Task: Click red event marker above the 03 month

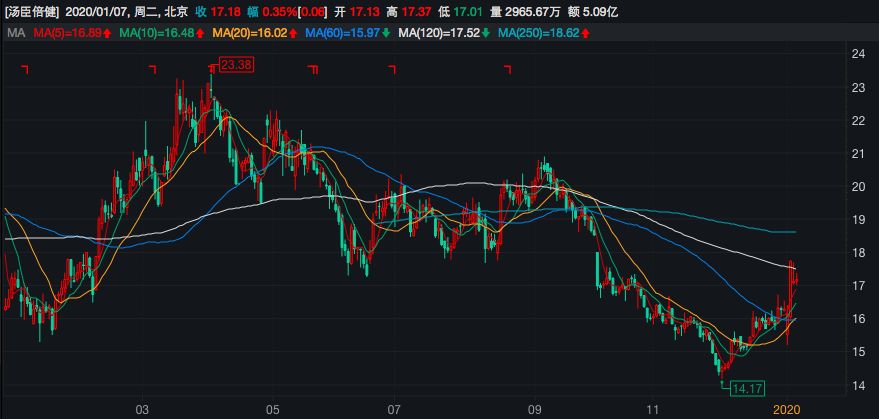Action: 153,69
